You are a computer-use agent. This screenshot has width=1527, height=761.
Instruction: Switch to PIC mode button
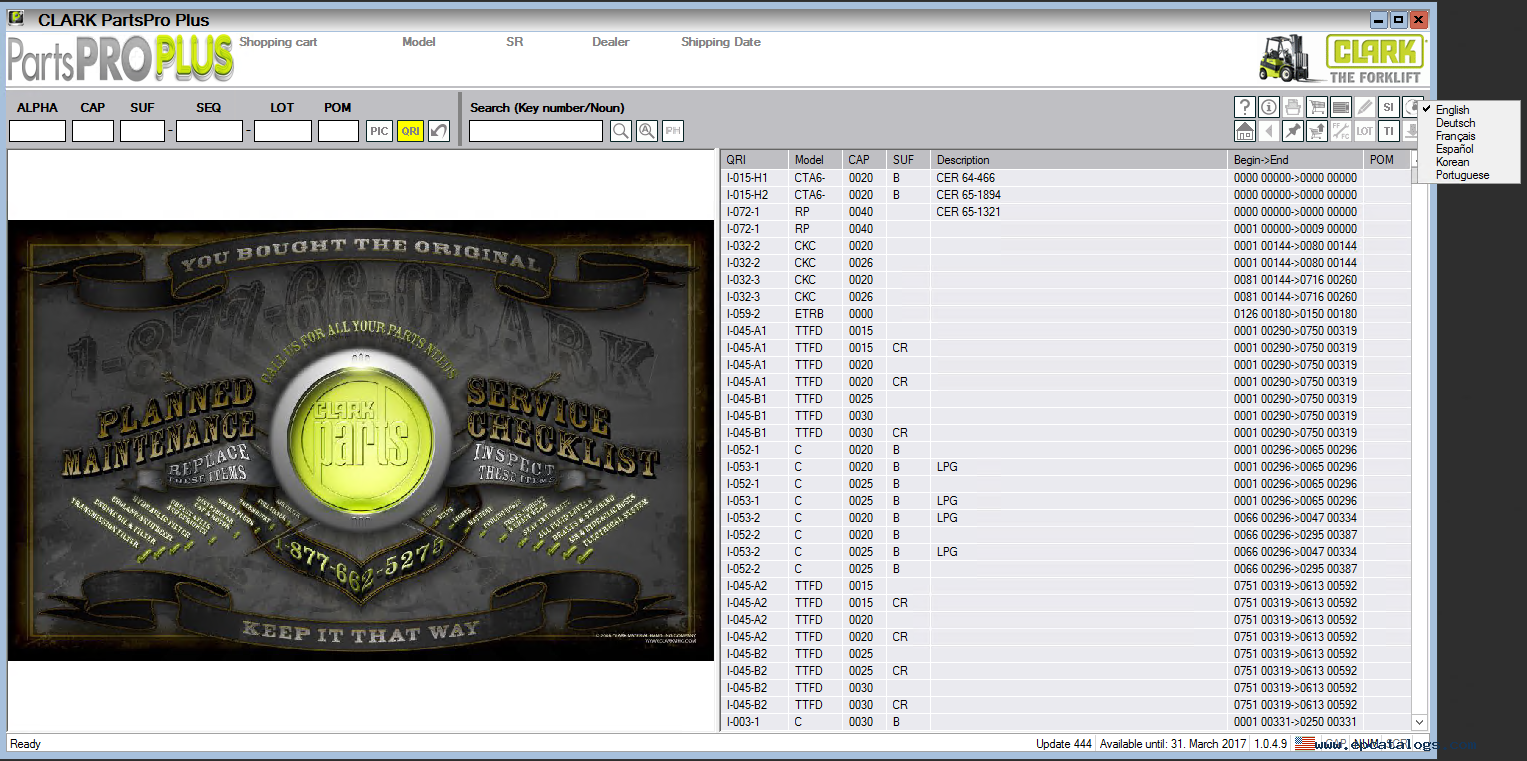coord(379,131)
